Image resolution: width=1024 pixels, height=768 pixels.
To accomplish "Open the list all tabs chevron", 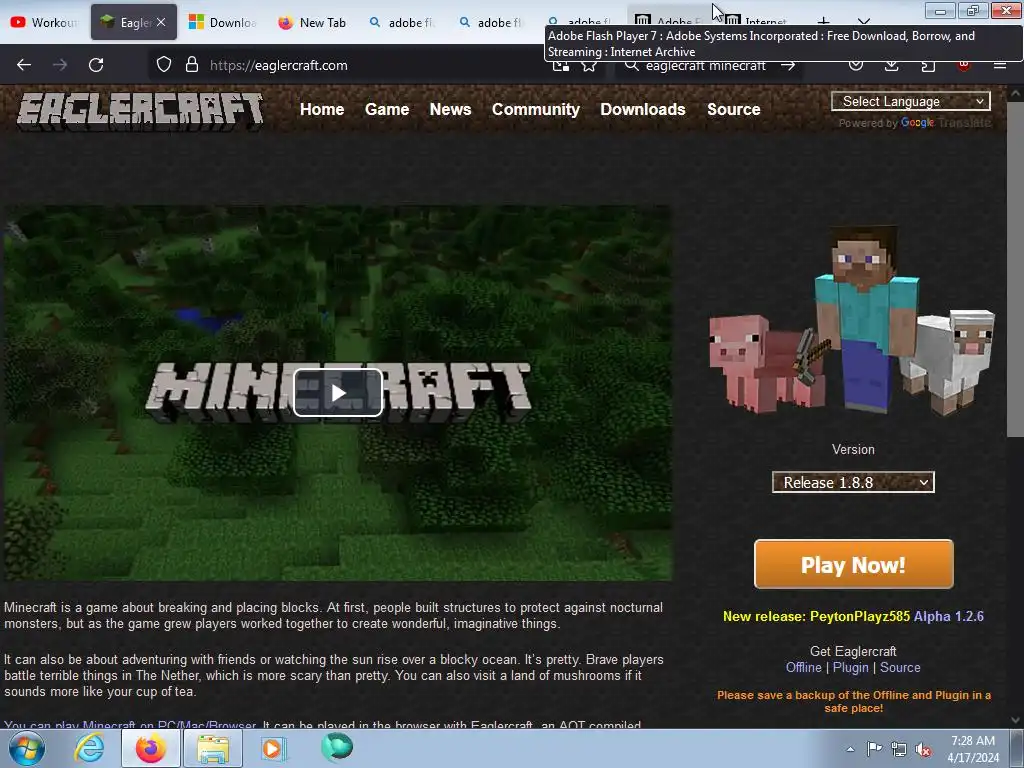I will coord(863,22).
